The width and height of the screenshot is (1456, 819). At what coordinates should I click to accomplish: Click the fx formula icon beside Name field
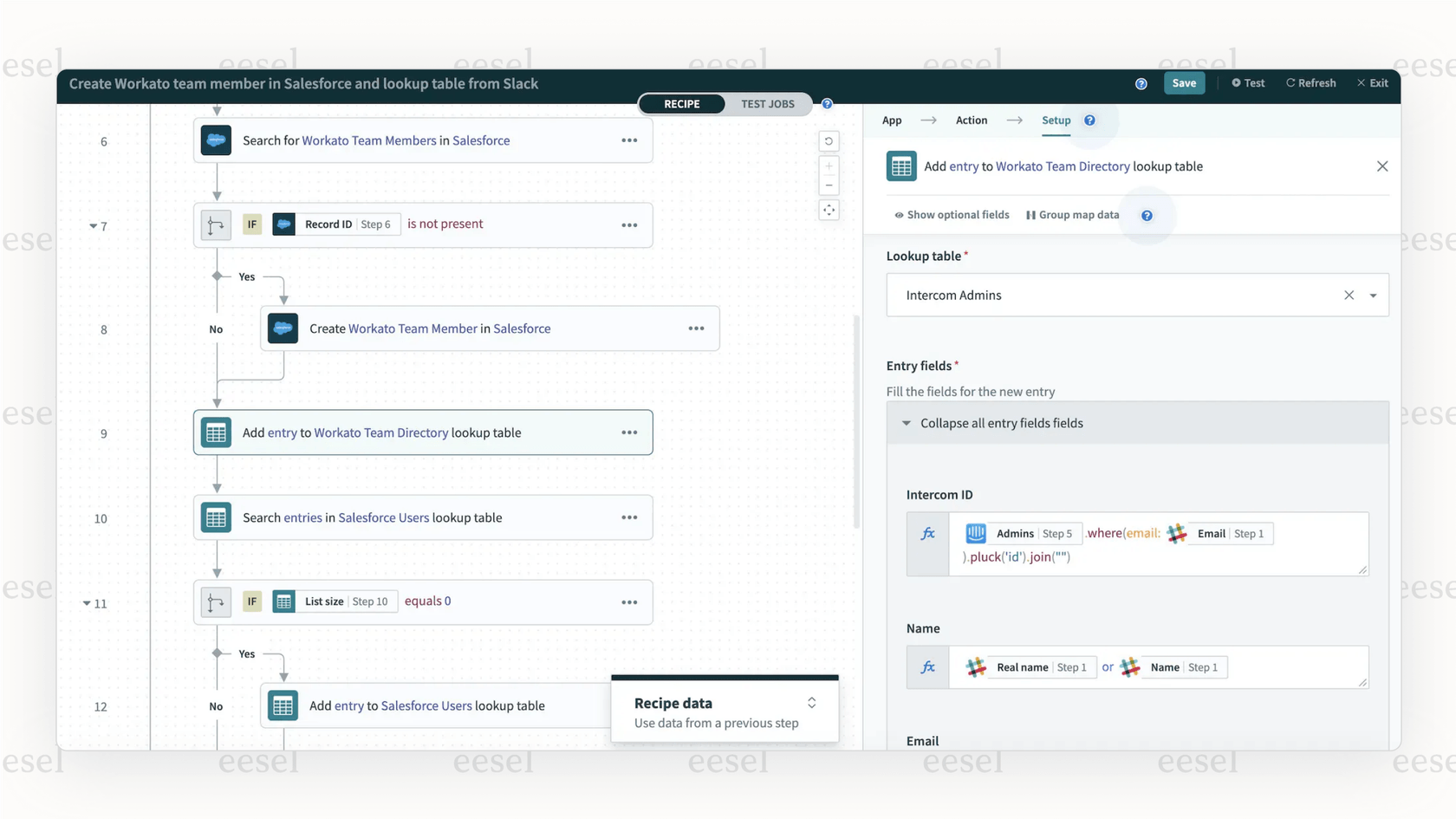point(927,666)
